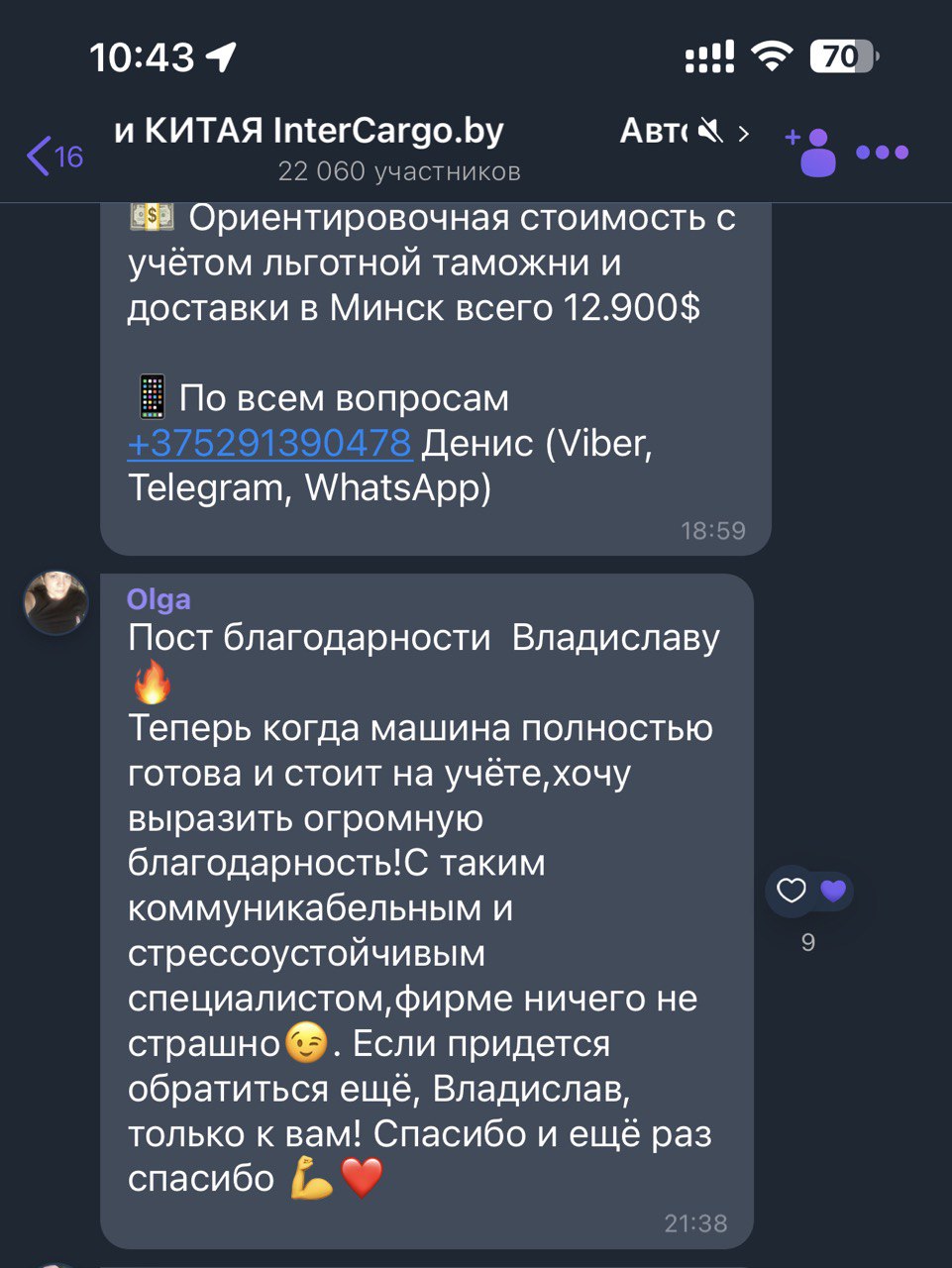Tap the Wi-Fi status icon
Image resolution: width=952 pixels, height=1268 pixels.
point(772,55)
